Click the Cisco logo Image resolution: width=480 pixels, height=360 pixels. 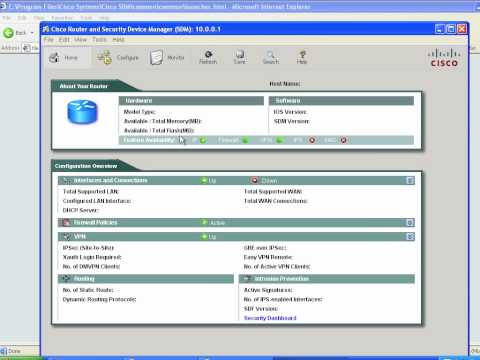(x=444, y=58)
